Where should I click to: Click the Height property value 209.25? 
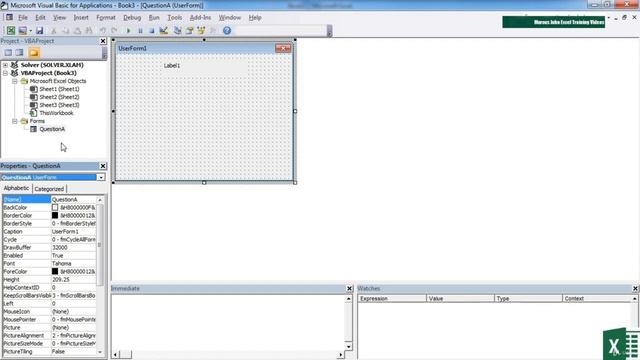pos(73,280)
